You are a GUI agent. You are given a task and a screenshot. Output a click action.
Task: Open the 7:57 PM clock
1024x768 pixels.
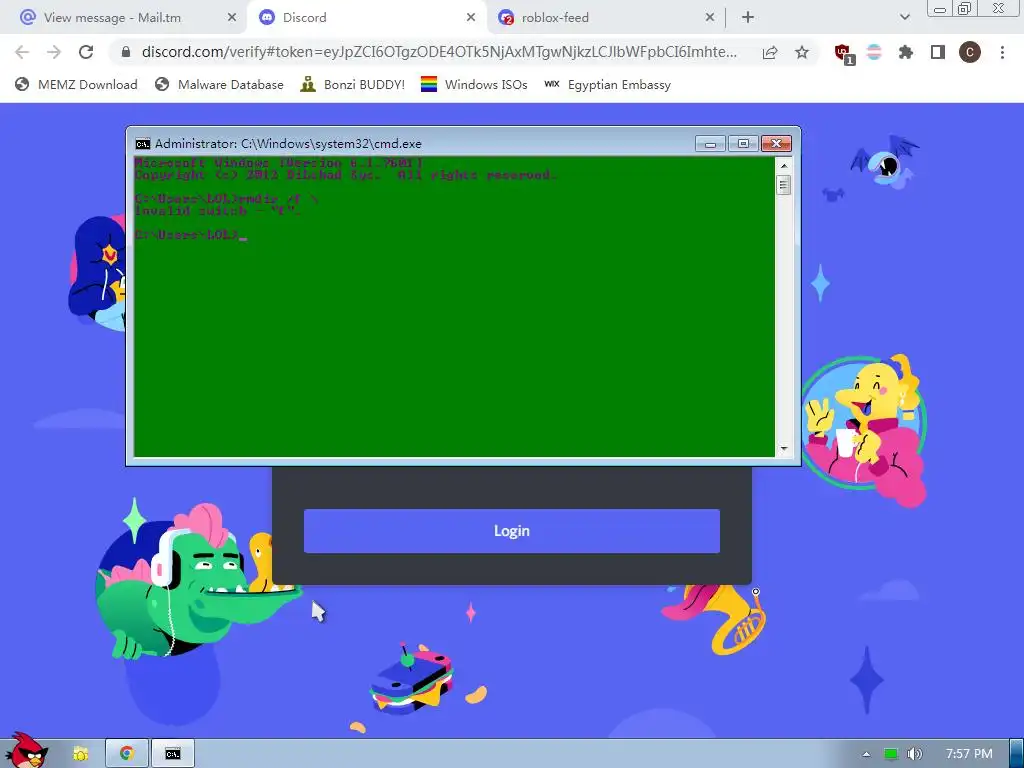[x=969, y=754]
